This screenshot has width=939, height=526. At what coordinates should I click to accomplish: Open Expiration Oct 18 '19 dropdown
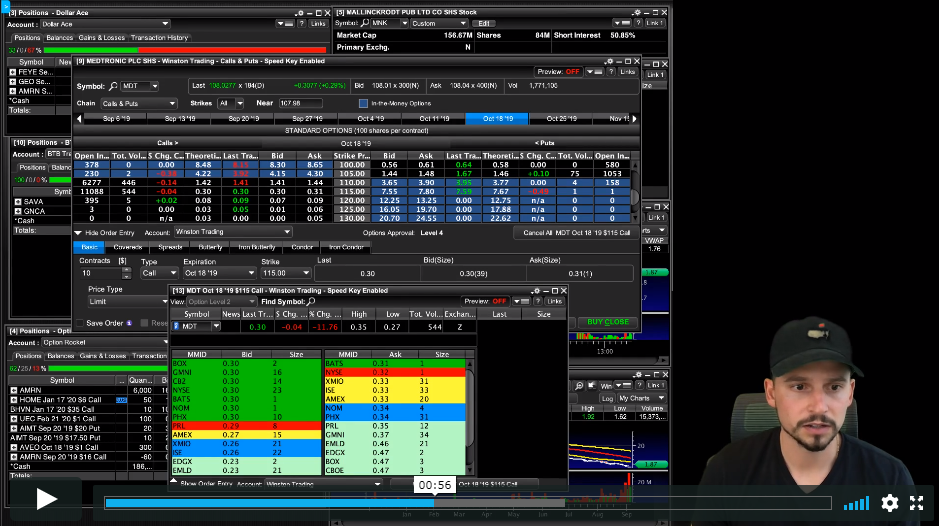(219, 273)
